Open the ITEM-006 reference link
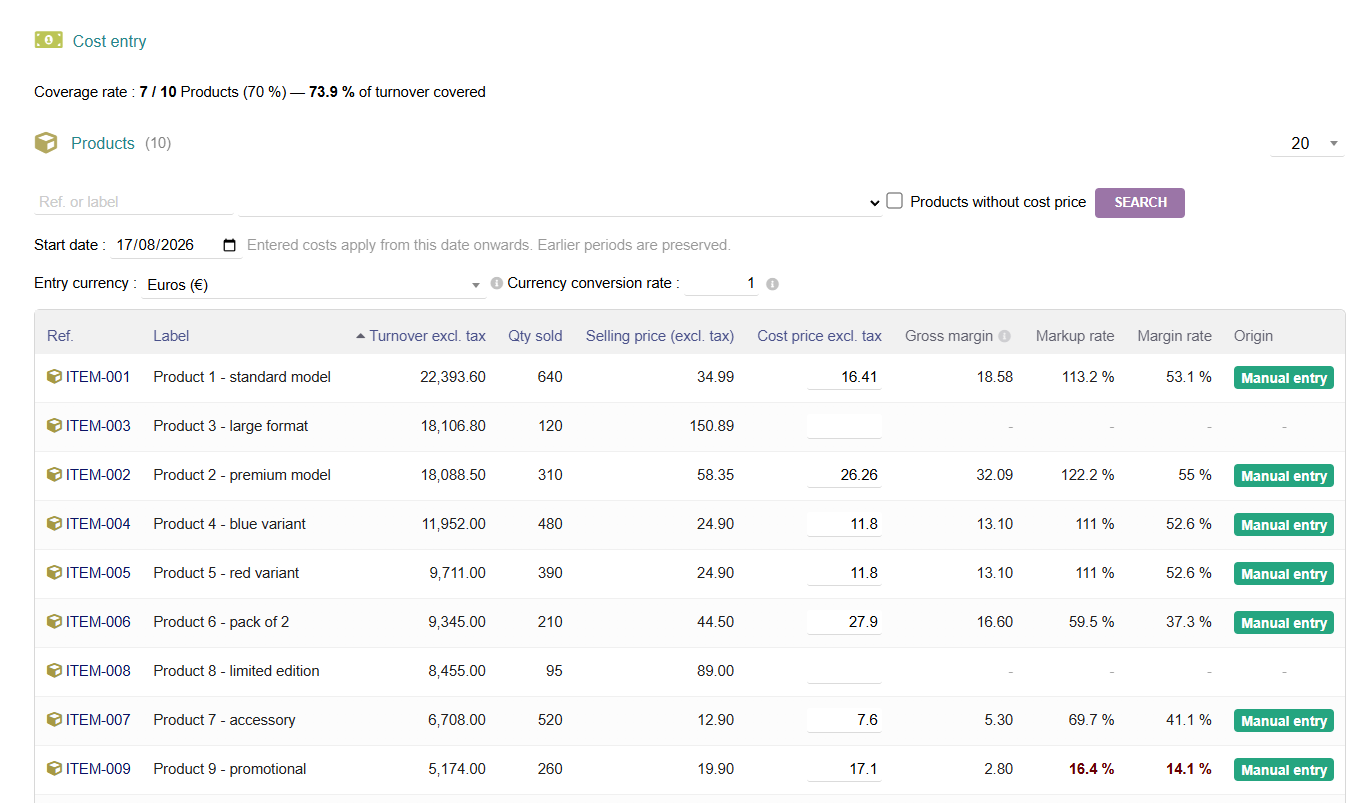Screen dimensions: 1362x803 (98, 622)
